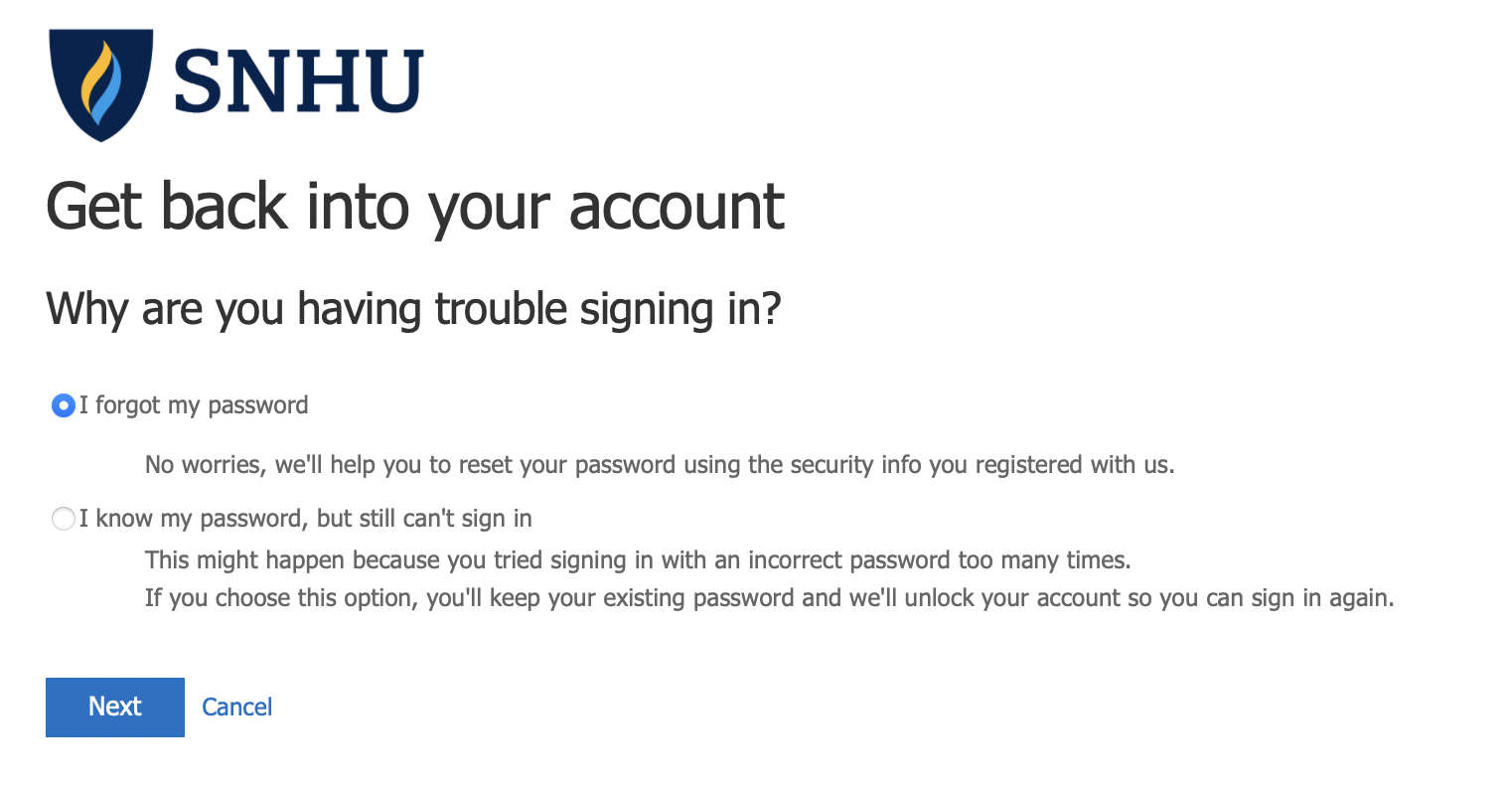Click 'I know my password, but still can't sign in' label
Viewport: 1512px width, 787px height.
coord(306,519)
